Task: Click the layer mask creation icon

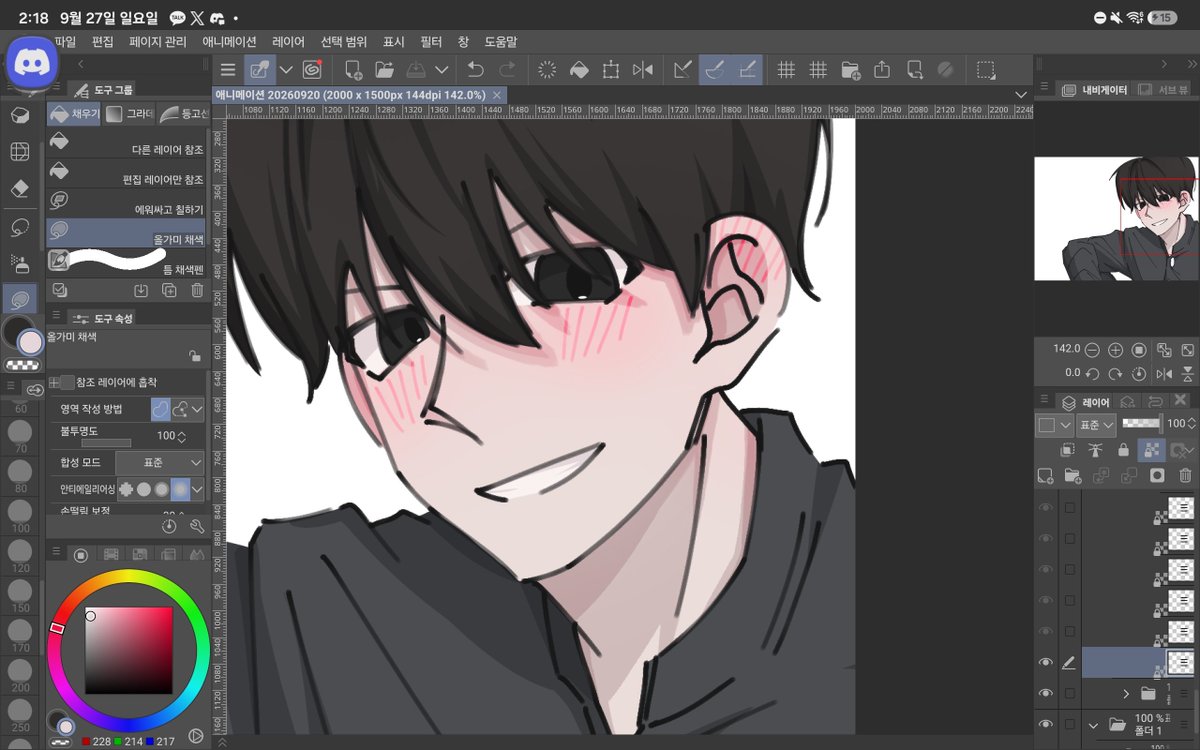Action: [x=1157, y=475]
